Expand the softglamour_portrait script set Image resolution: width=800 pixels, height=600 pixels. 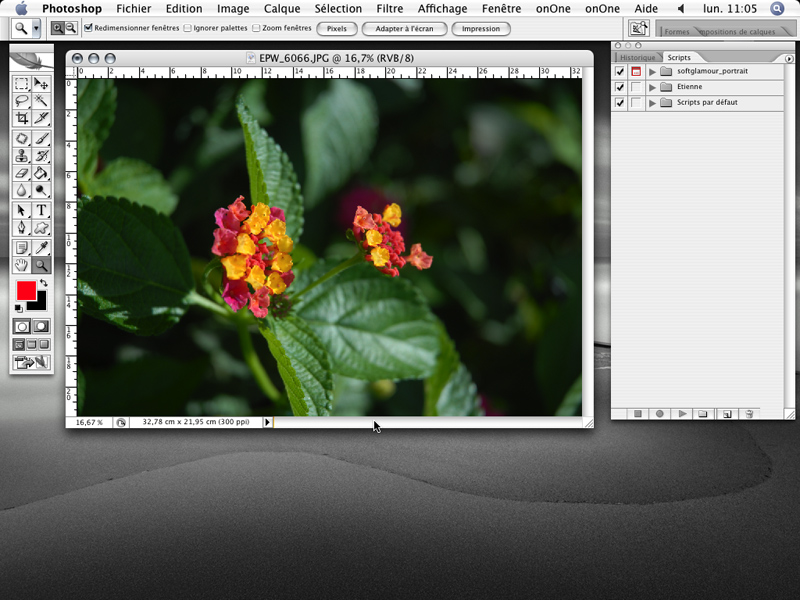[652, 71]
